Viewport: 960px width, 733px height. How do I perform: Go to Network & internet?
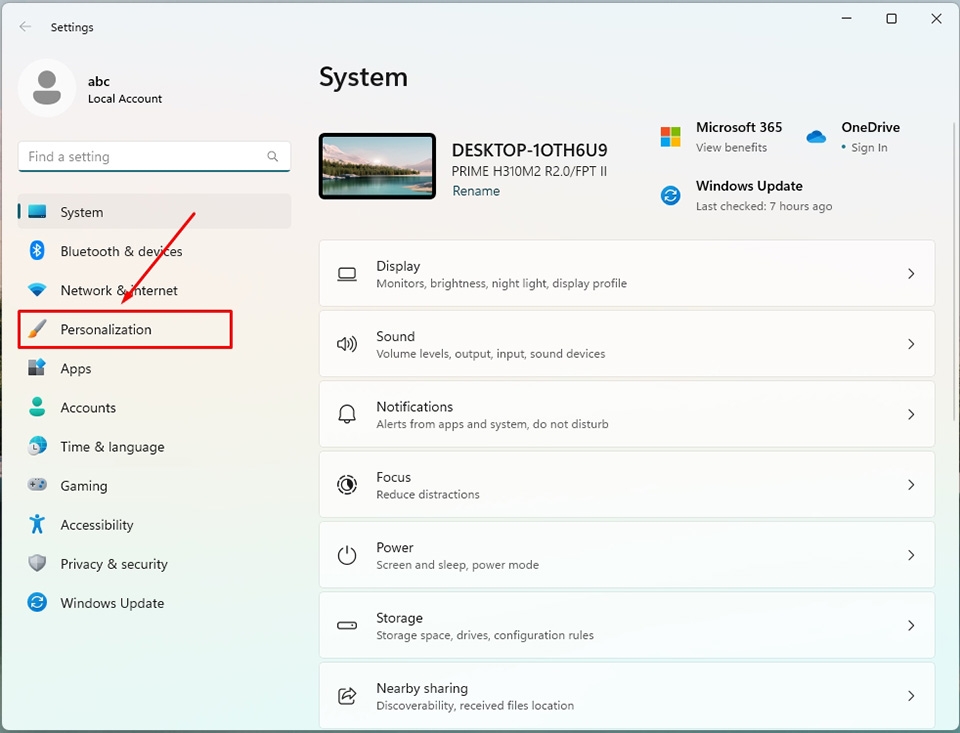click(x=154, y=290)
